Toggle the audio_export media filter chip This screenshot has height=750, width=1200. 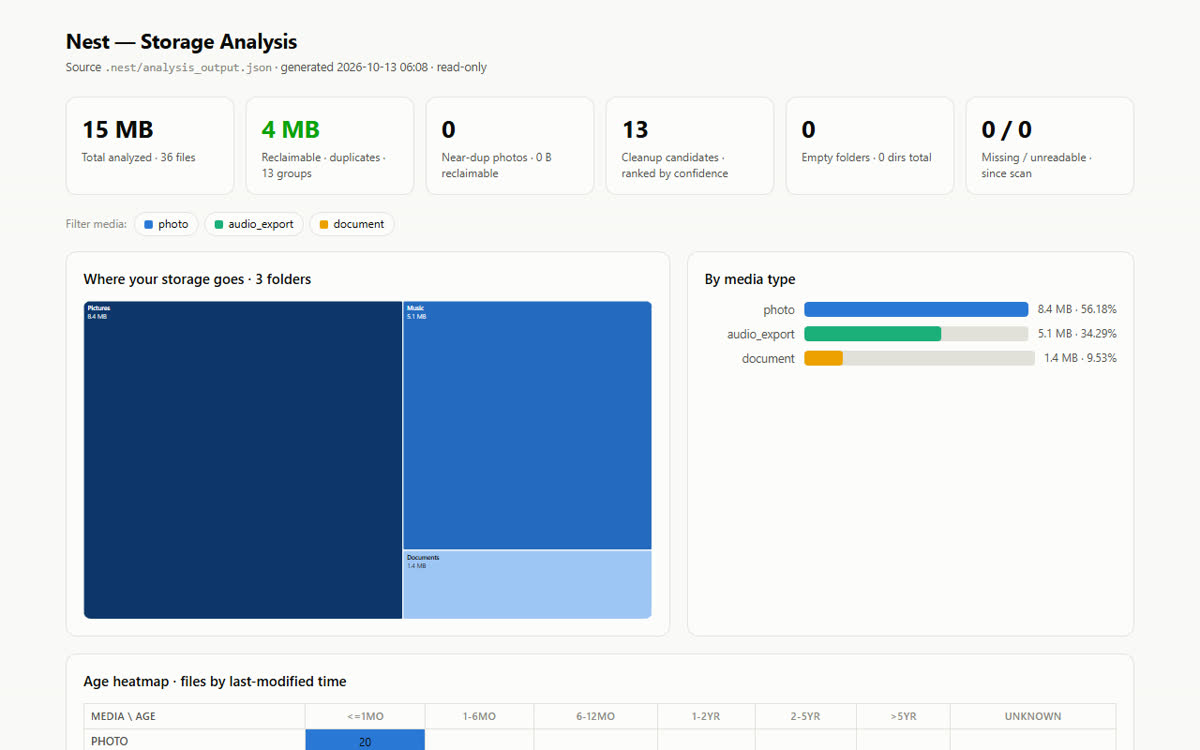(x=254, y=224)
